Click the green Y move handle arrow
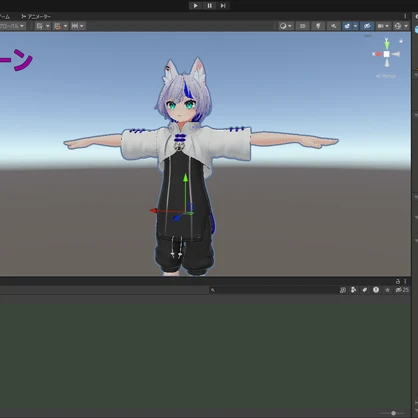Screen dimensions: 418x418 pyautogui.click(x=185, y=178)
